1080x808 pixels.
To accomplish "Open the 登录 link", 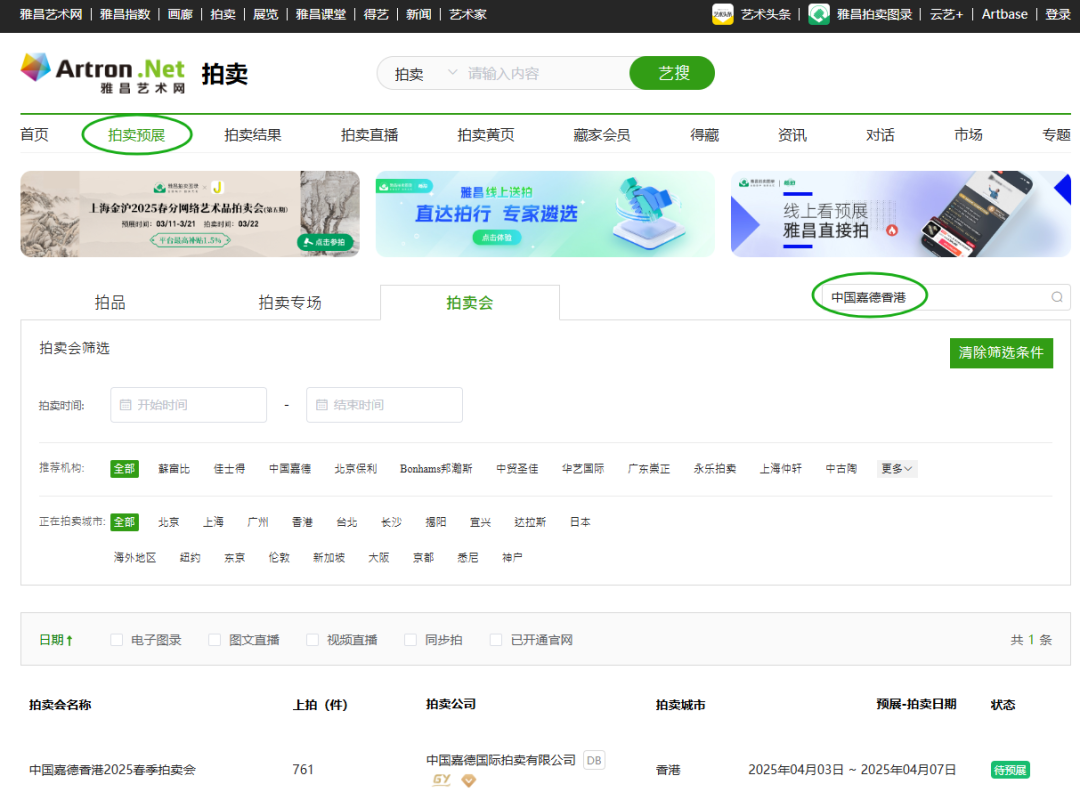I will [1057, 14].
